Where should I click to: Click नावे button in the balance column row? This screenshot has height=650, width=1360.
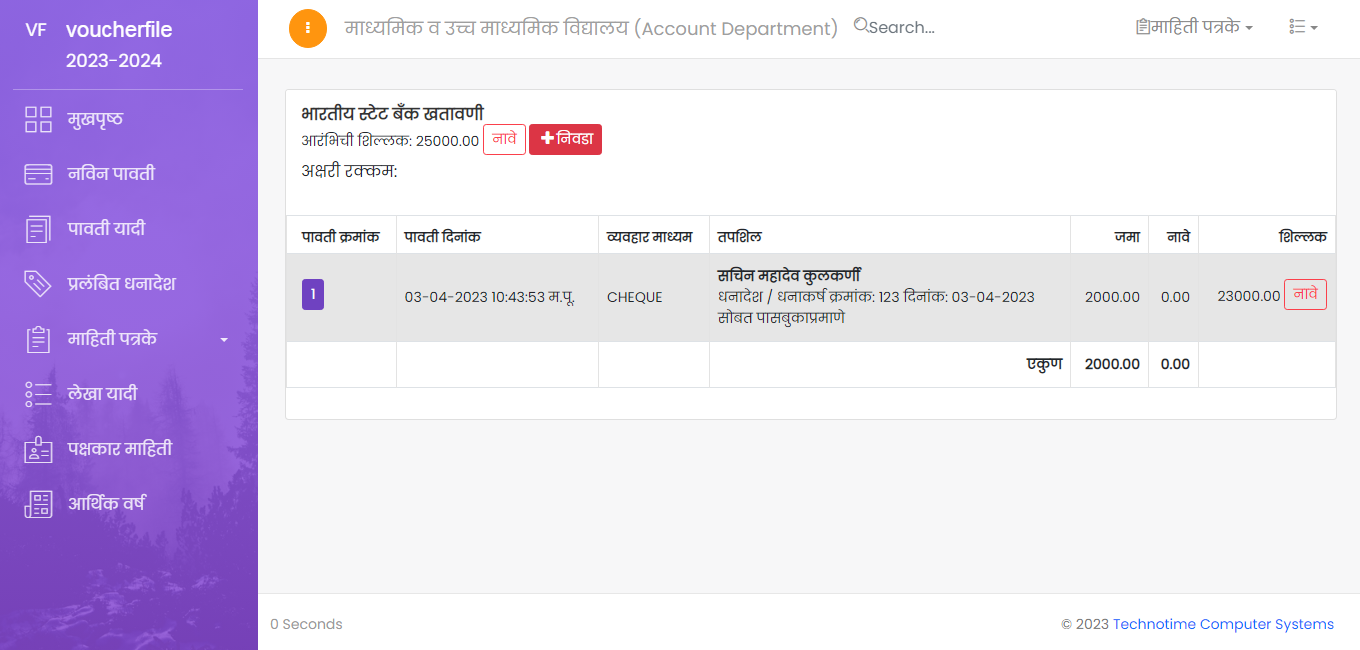point(1305,295)
